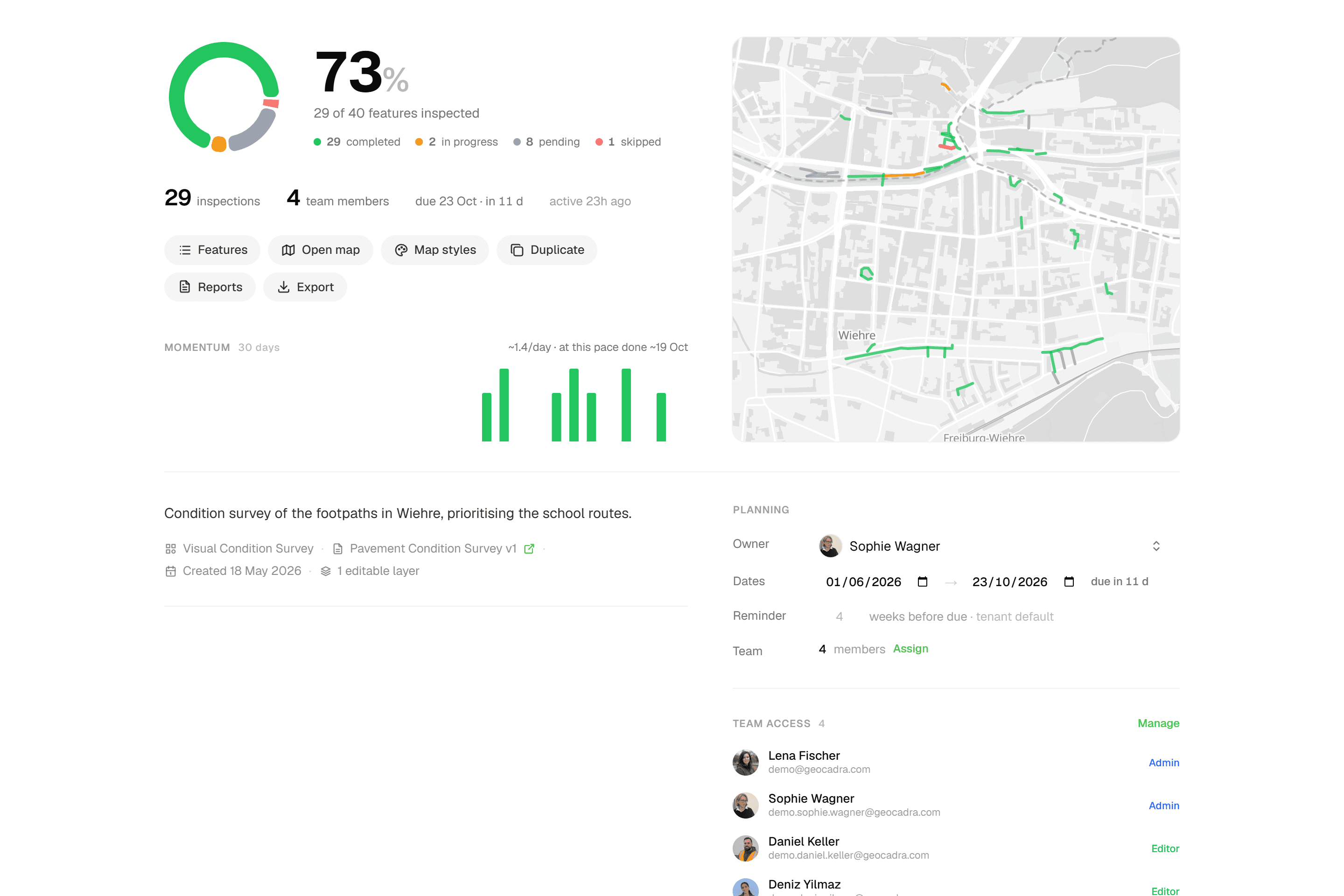Expand the Owner dropdown chevrons
Image resolution: width=1344 pixels, height=896 pixels.
tap(1156, 546)
